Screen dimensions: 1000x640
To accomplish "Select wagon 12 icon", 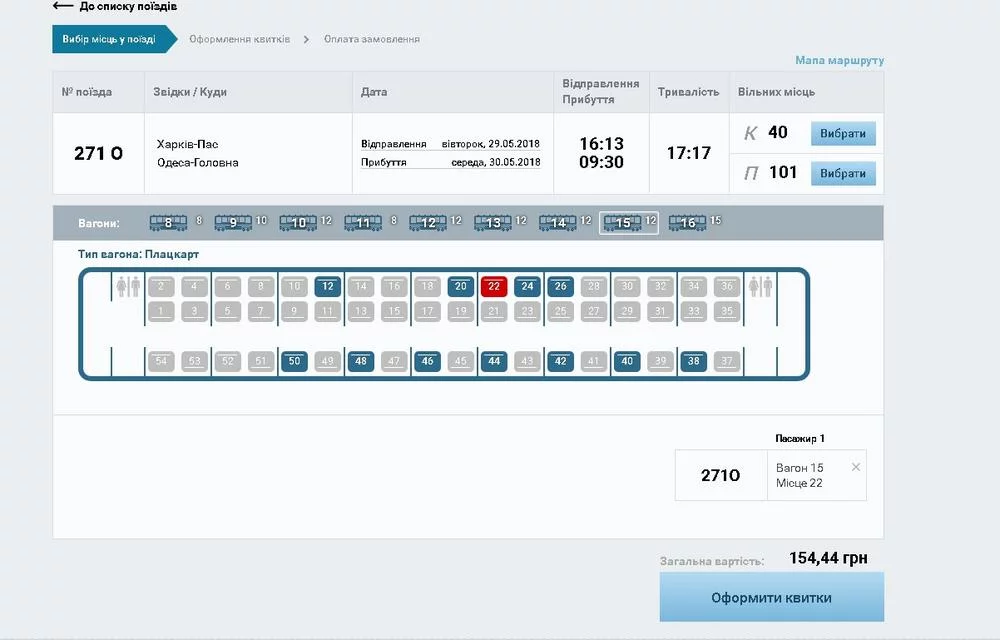I will pyautogui.click(x=428, y=222).
